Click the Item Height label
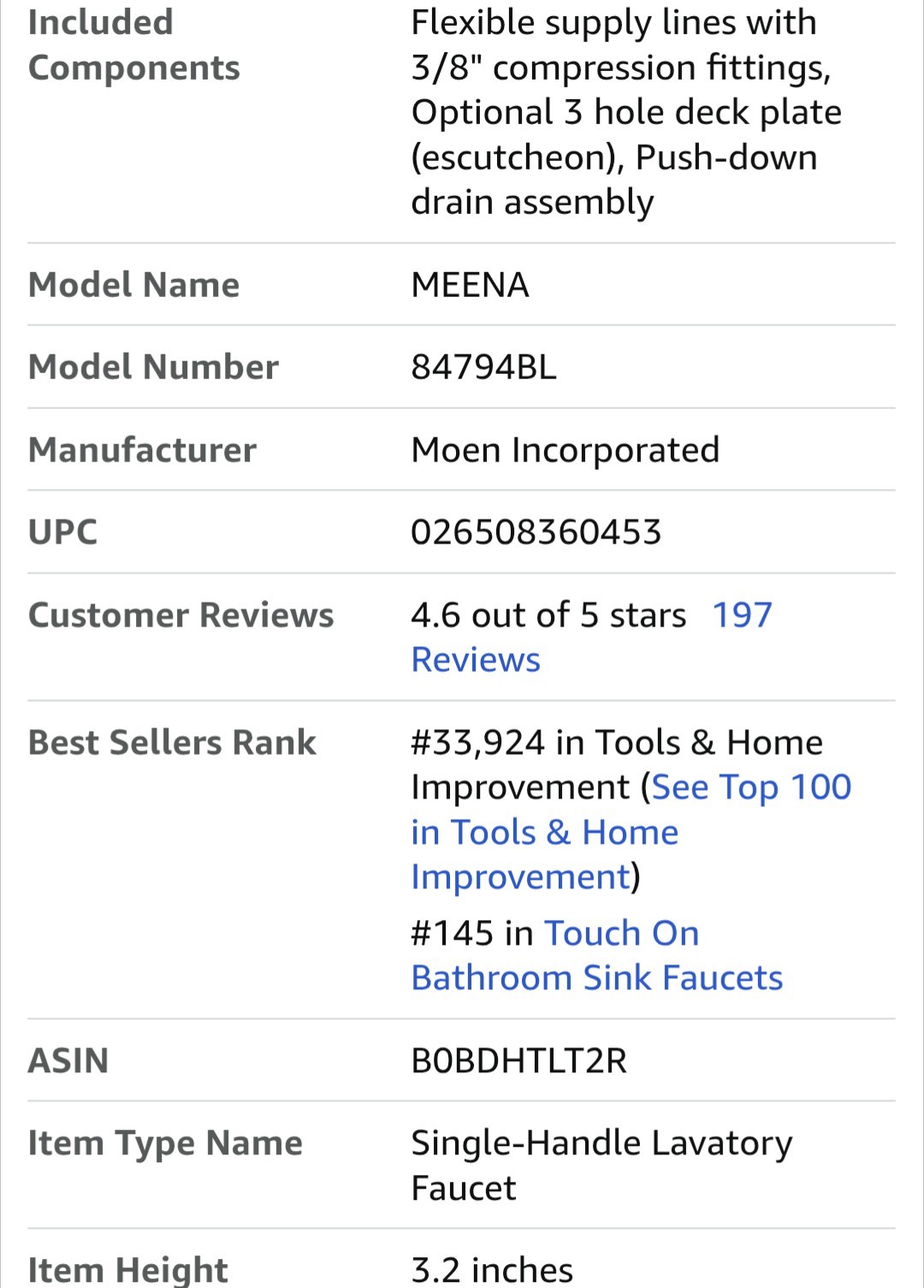 (127, 1269)
